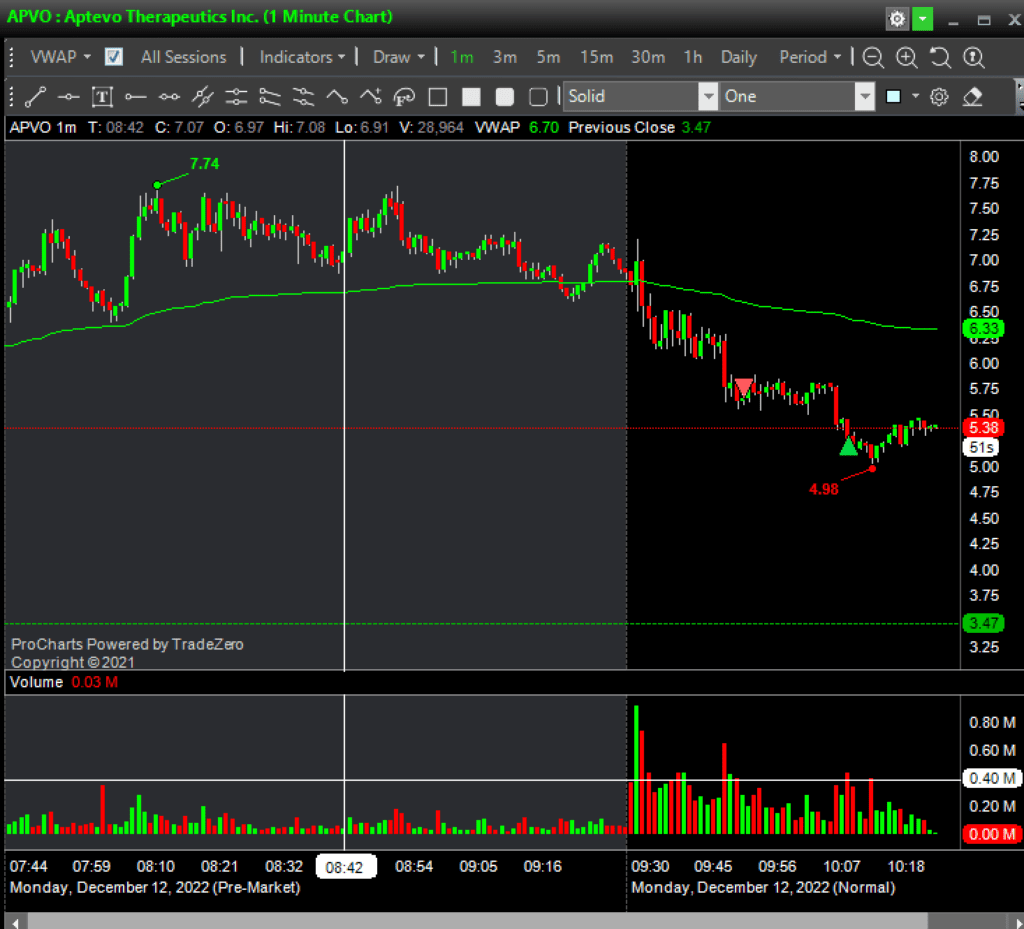1024x929 pixels.
Task: Select the trend line drawing tool
Action: pos(36,97)
